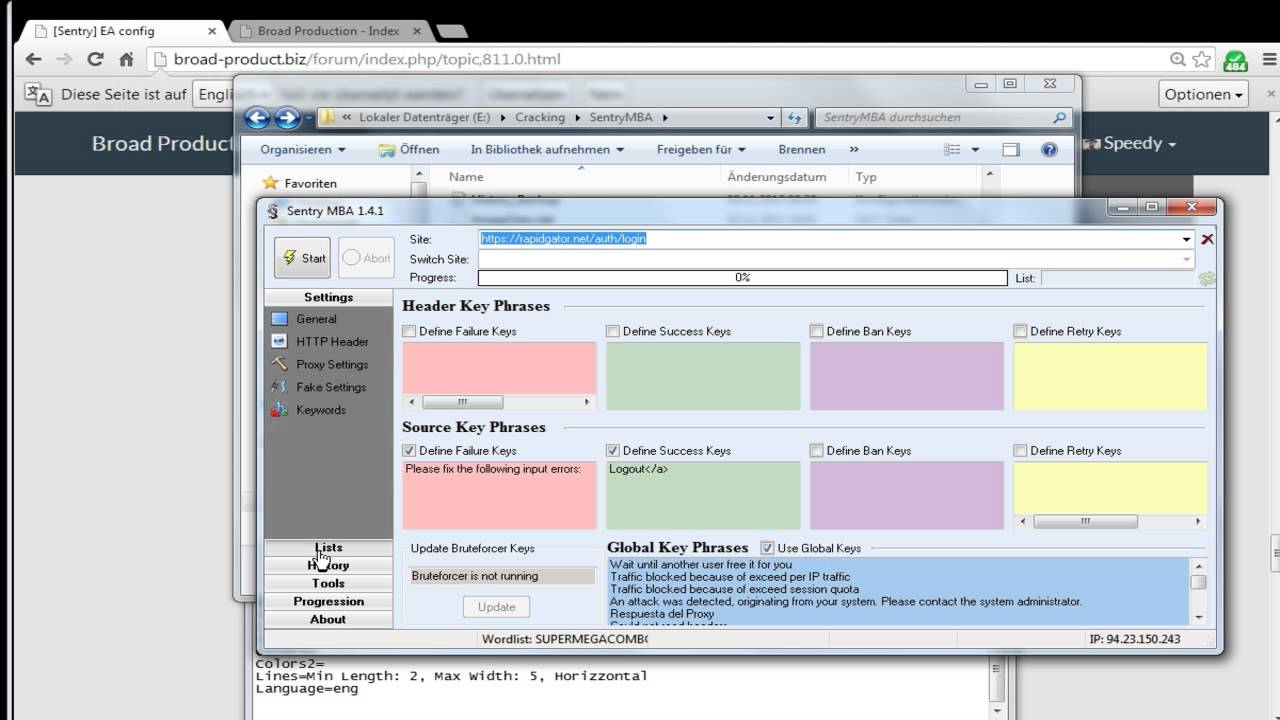
Task: Select 'Traffic blocked because of exceed session quota'
Action: [734, 589]
